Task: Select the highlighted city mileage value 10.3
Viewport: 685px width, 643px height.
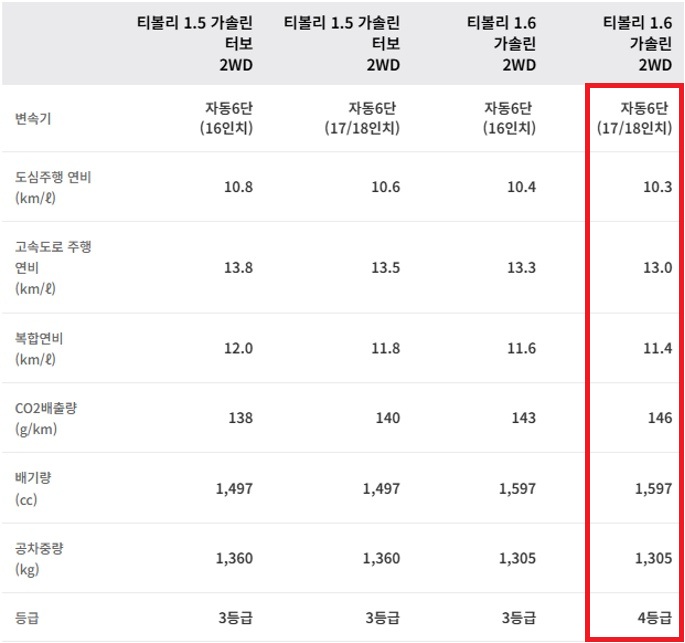Action: coord(658,187)
